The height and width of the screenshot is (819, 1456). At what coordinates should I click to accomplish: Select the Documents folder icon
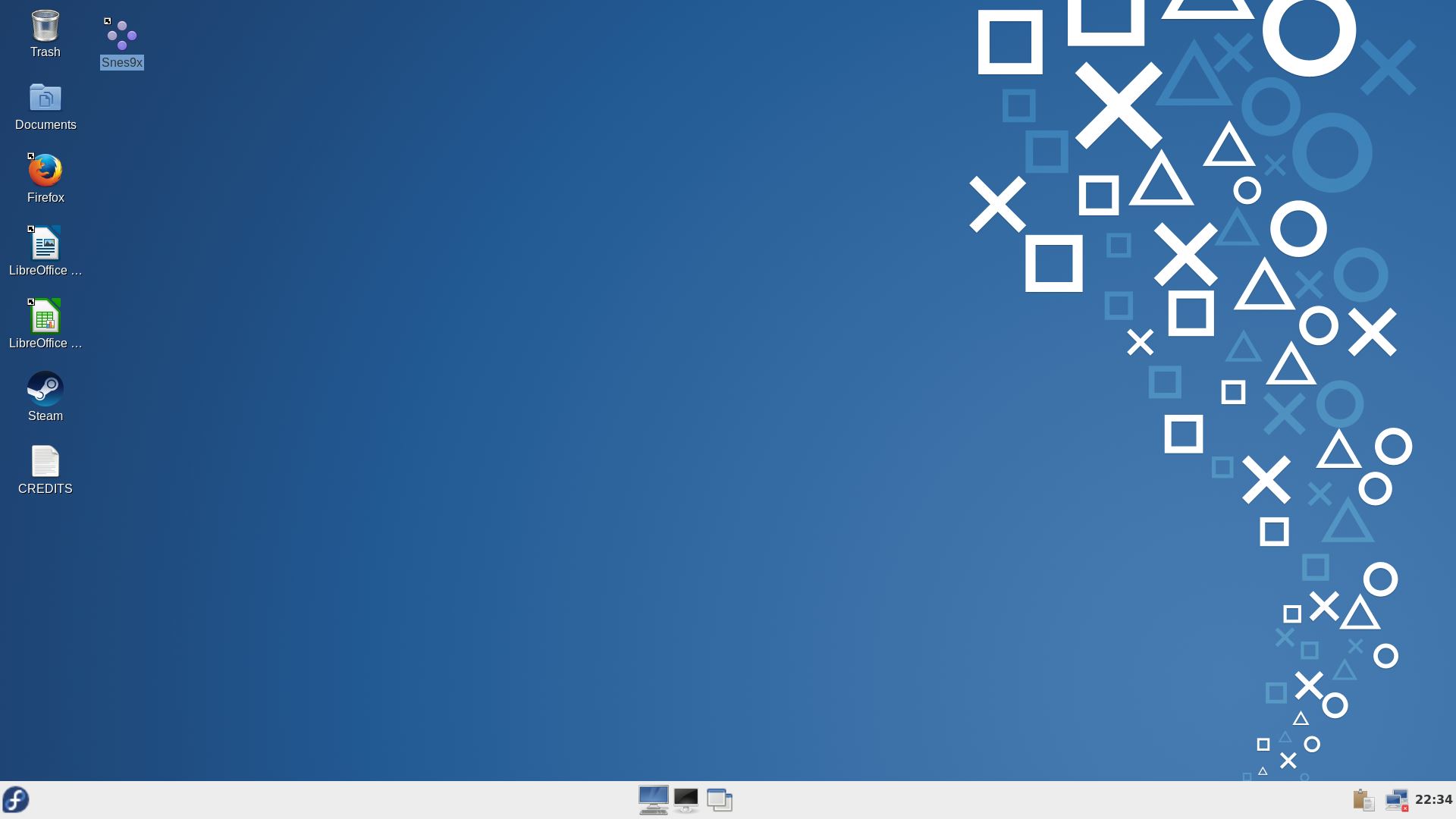(45, 99)
